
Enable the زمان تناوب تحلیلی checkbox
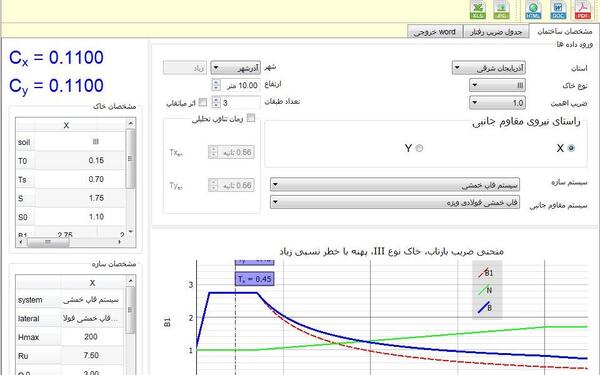click(251, 118)
